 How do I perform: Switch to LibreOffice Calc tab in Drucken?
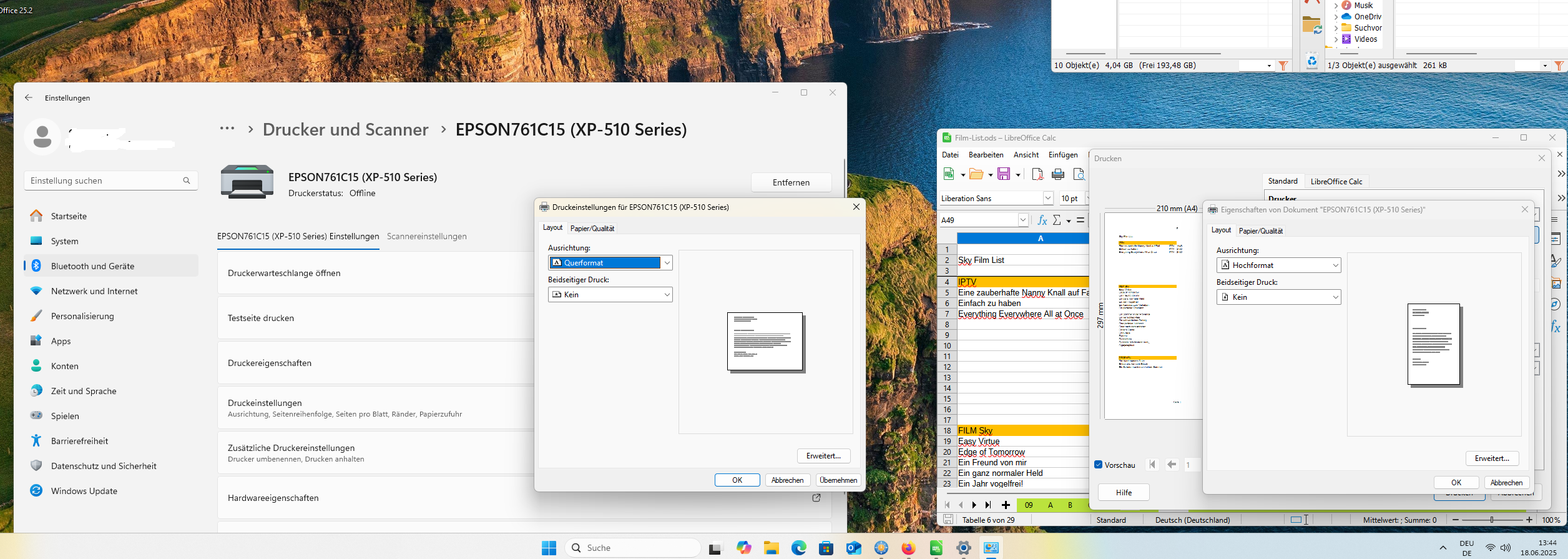click(x=1336, y=181)
